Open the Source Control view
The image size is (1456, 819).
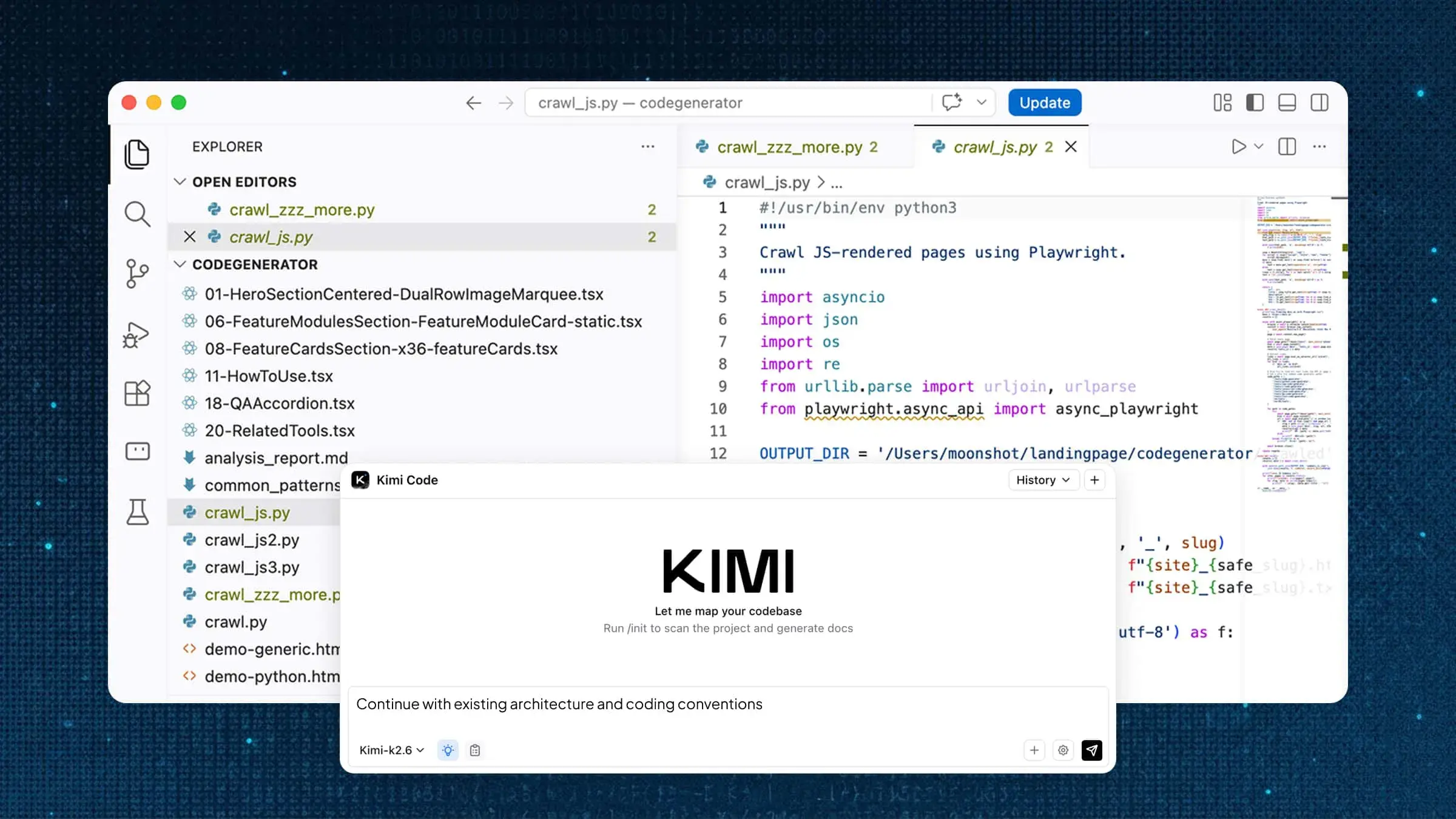tap(137, 274)
